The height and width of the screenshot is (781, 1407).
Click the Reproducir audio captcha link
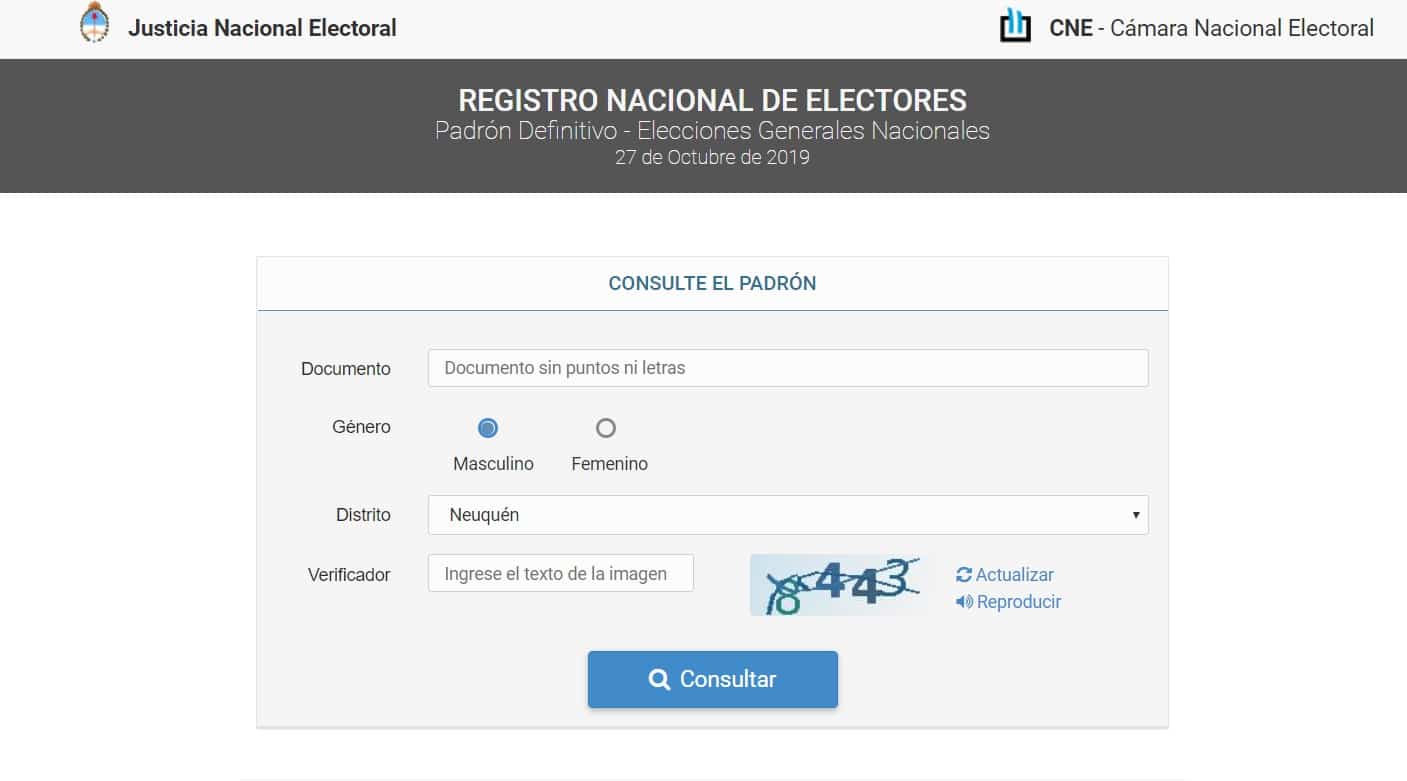coord(1018,602)
